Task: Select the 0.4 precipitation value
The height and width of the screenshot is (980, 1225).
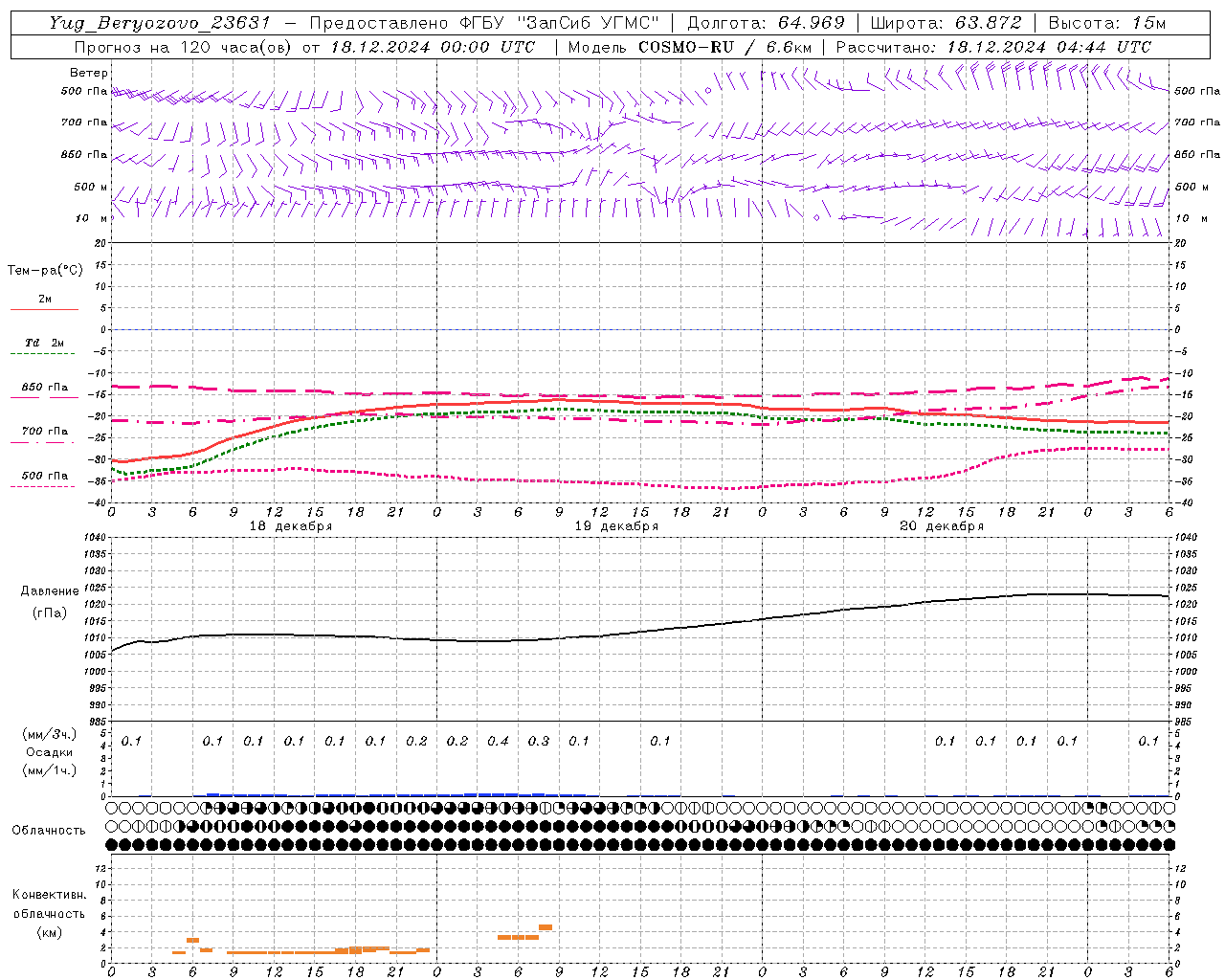Action: (x=498, y=741)
